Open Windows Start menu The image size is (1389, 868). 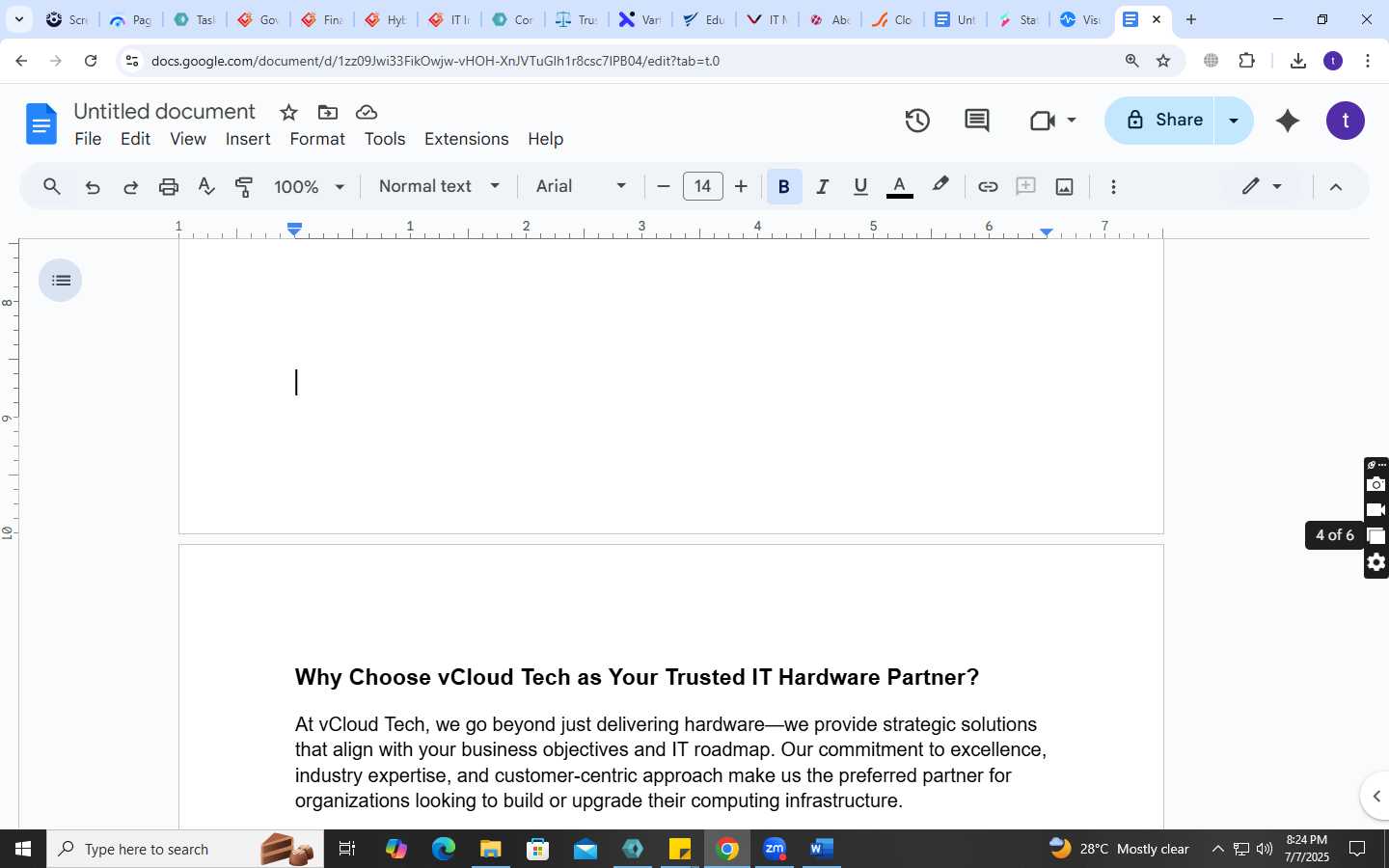(23, 849)
